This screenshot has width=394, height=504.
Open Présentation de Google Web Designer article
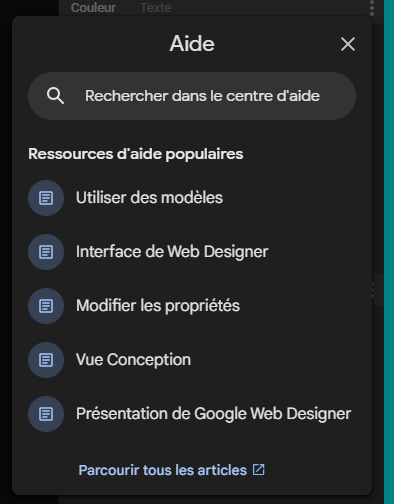point(213,414)
